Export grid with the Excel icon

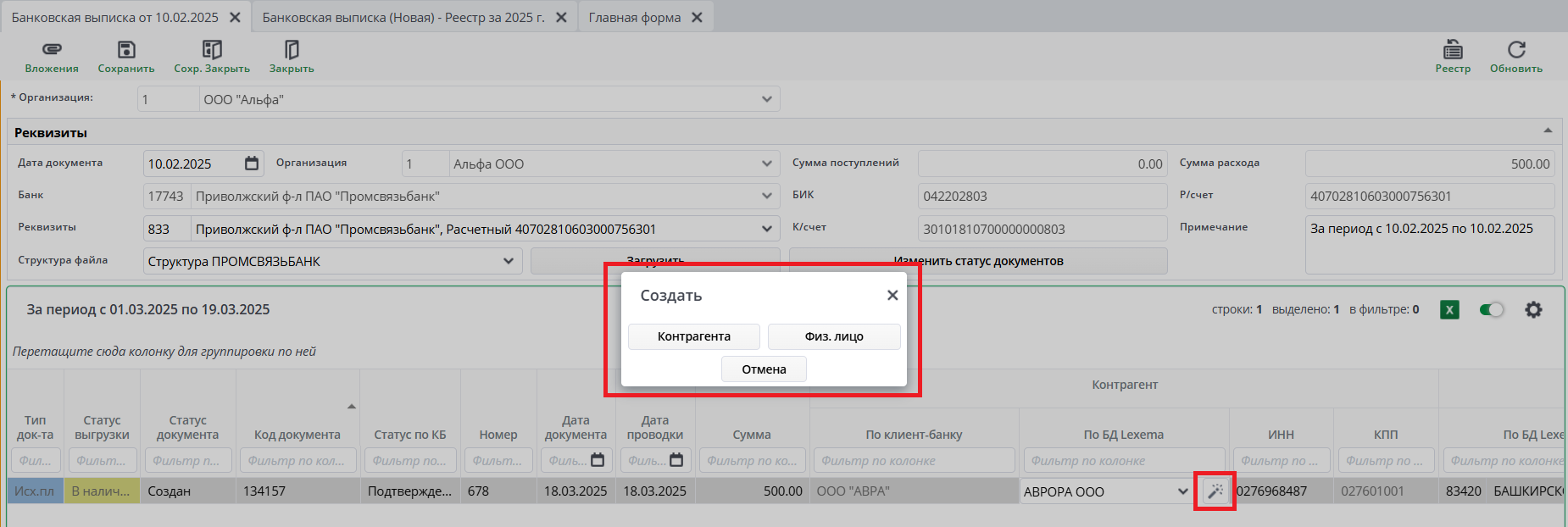pos(1449,310)
